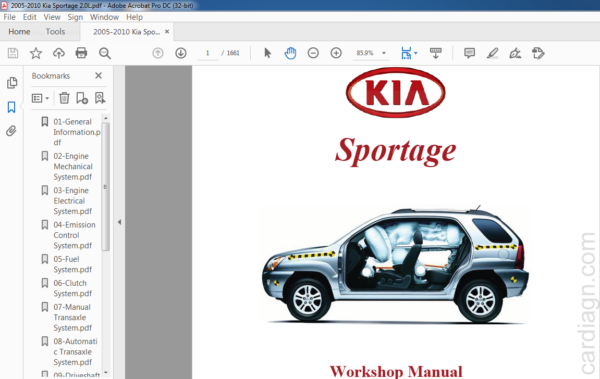Open the zoom level 85.9% dropdown
Screen dimensions: 600x379
pos(384,53)
